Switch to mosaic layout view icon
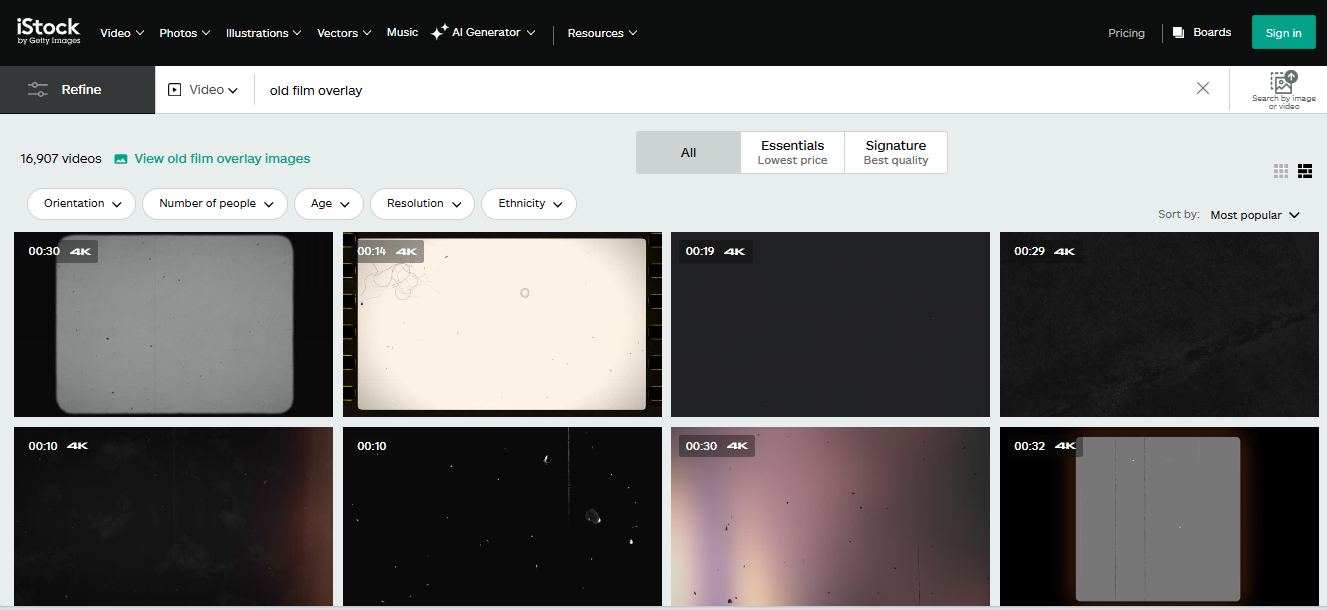This screenshot has height=610, width=1327. [1305, 171]
